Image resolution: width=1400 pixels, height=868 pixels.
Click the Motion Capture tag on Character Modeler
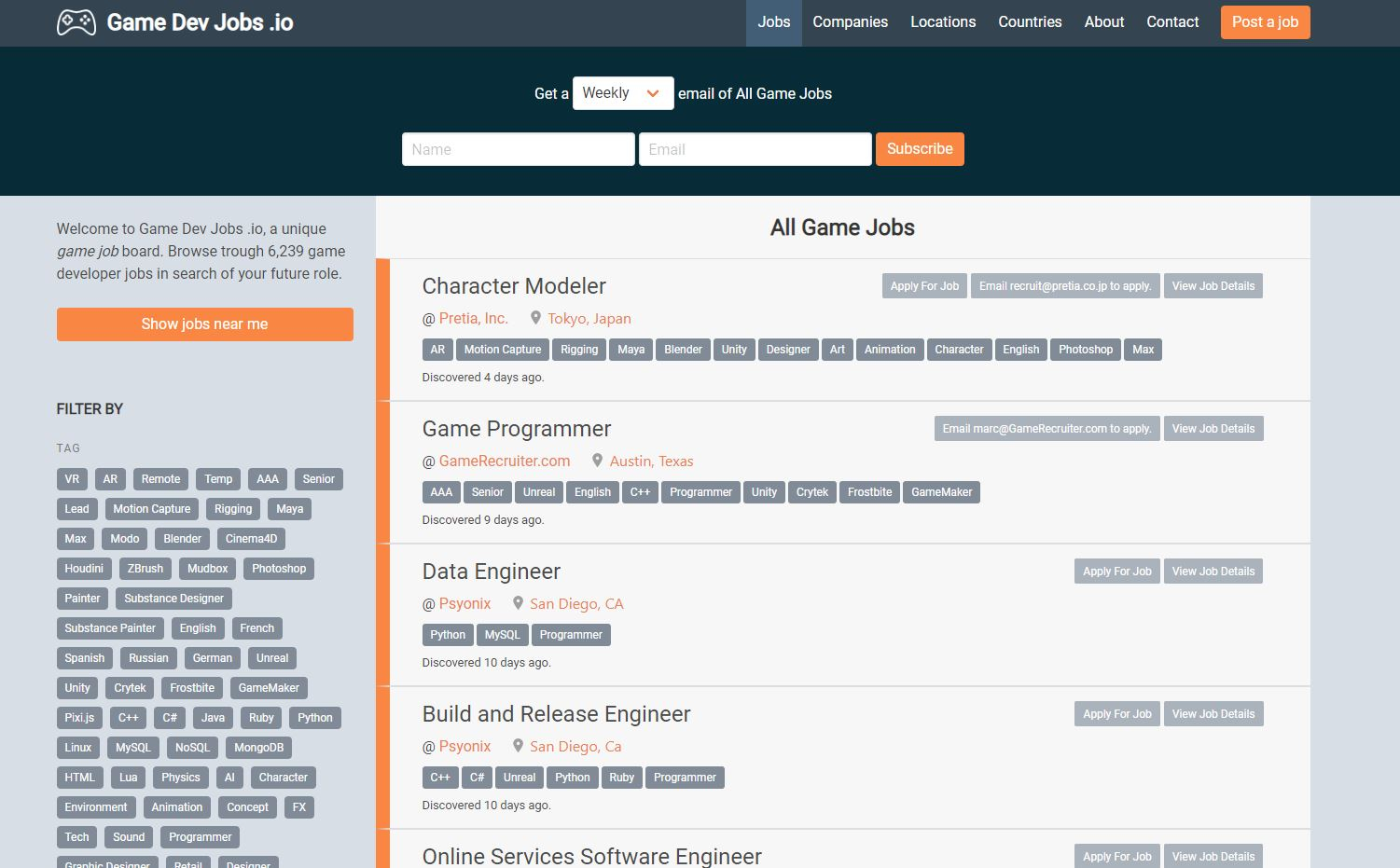tap(503, 350)
